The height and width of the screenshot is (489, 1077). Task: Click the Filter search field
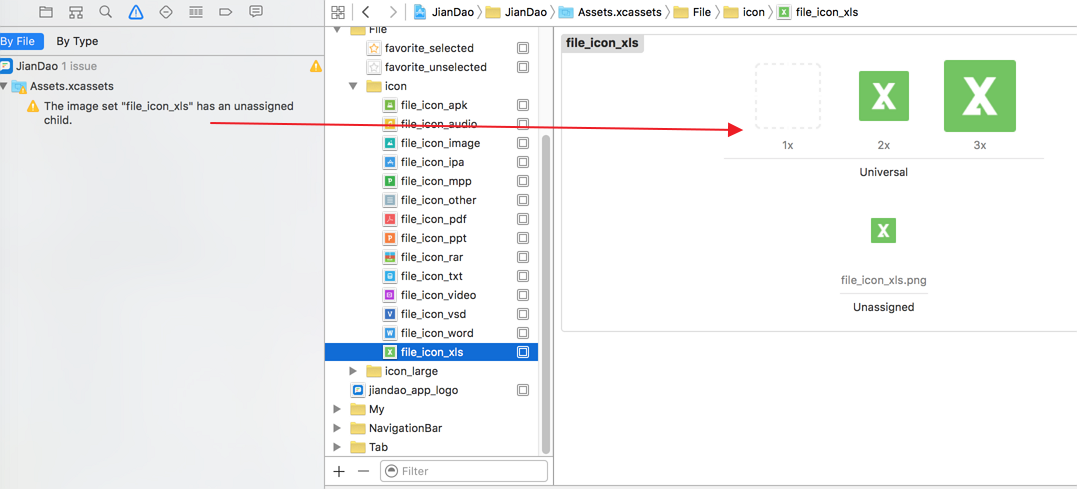pos(464,471)
